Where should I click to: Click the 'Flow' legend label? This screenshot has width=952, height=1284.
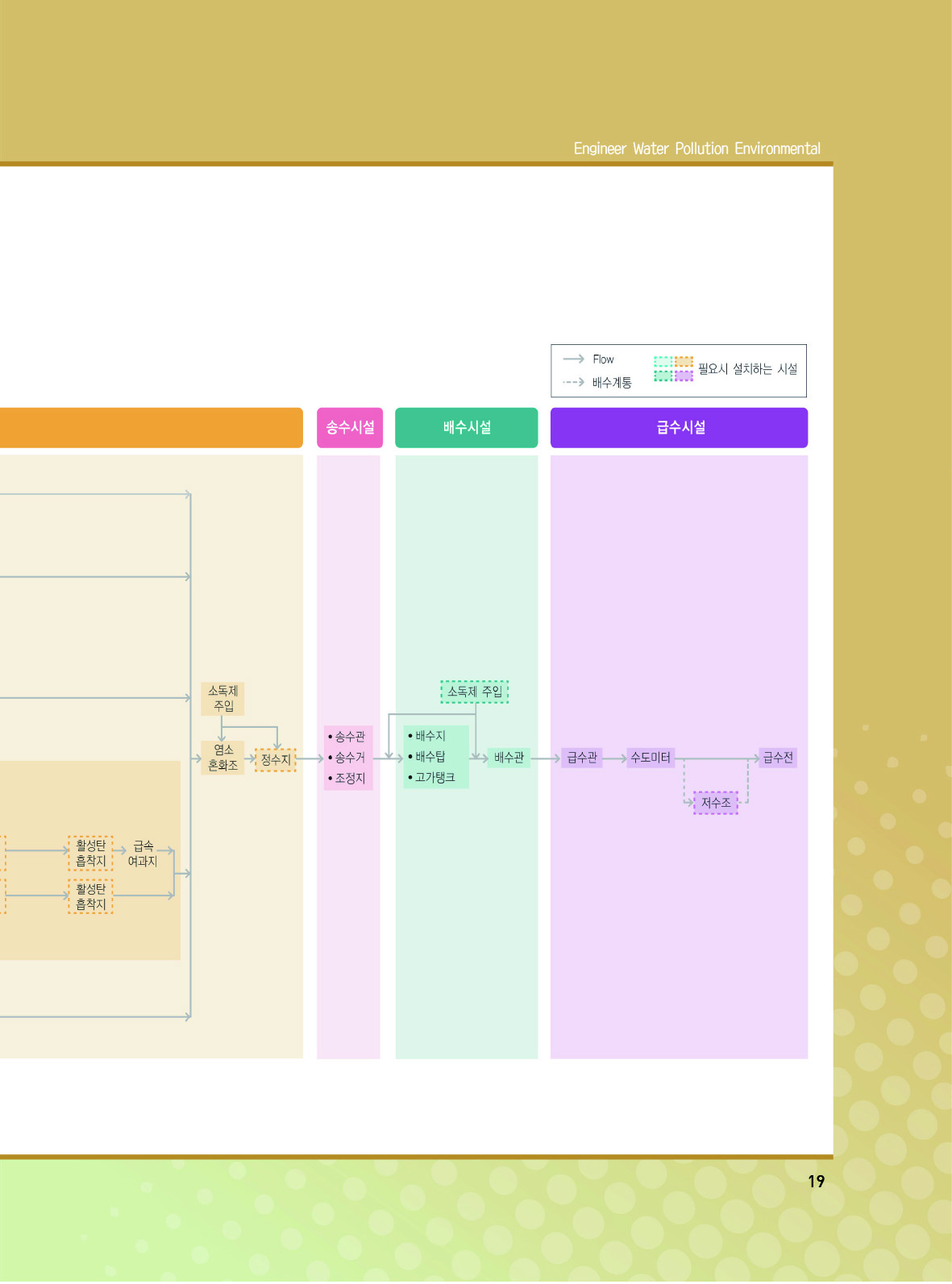coord(603,359)
